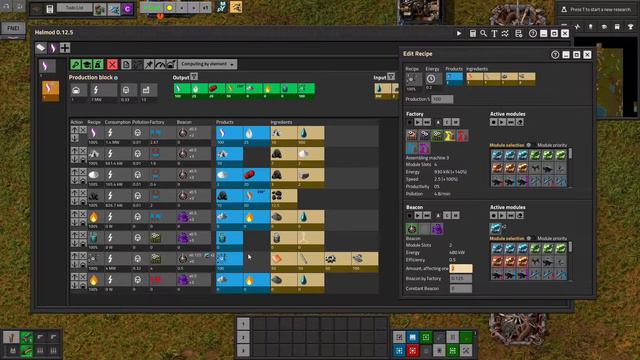Move first recipe row up arrow

coord(75,130)
